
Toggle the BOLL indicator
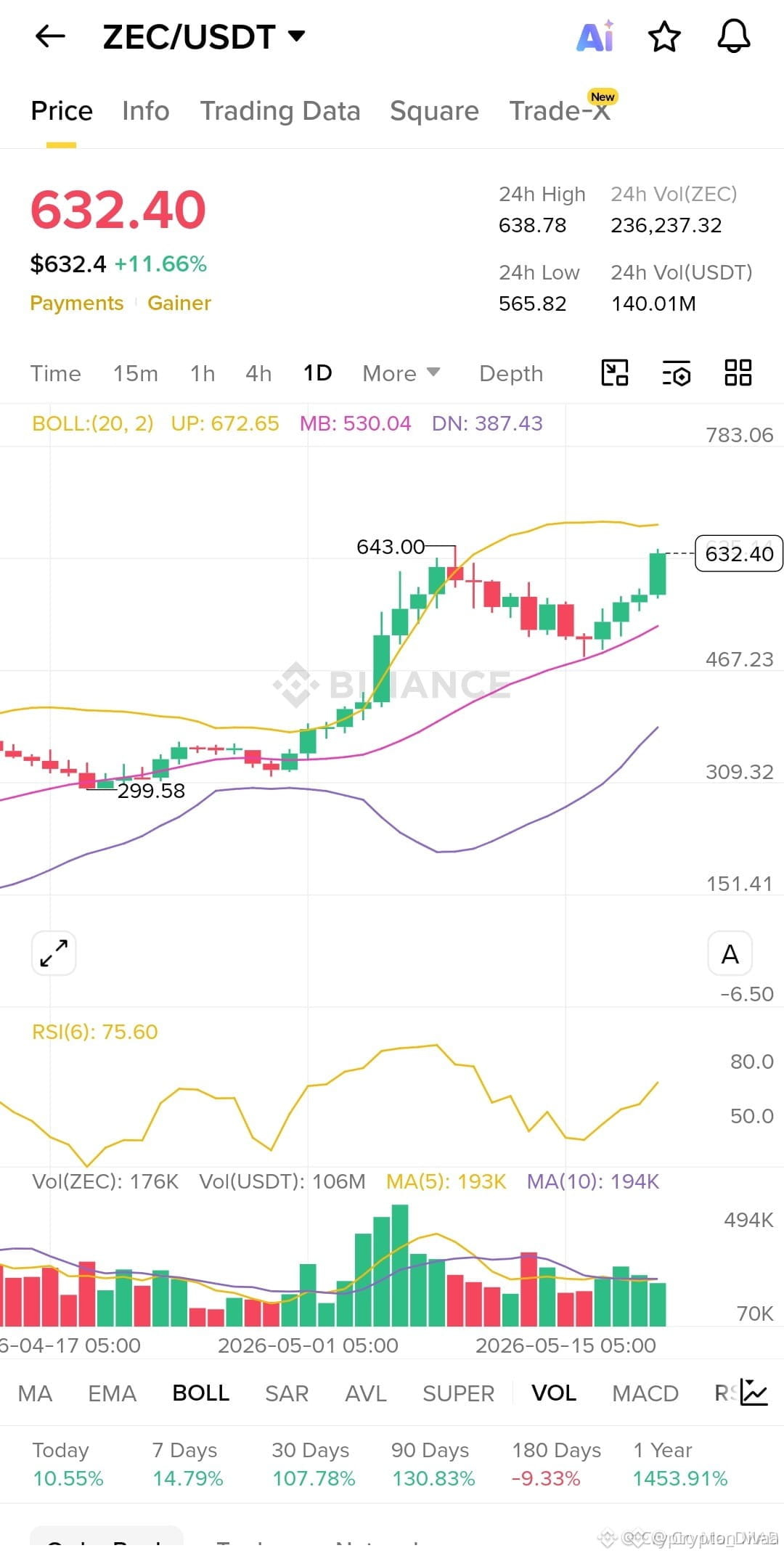201,1393
